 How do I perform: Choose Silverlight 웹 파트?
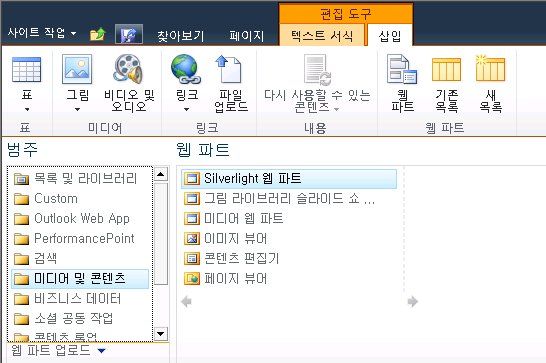(289, 179)
